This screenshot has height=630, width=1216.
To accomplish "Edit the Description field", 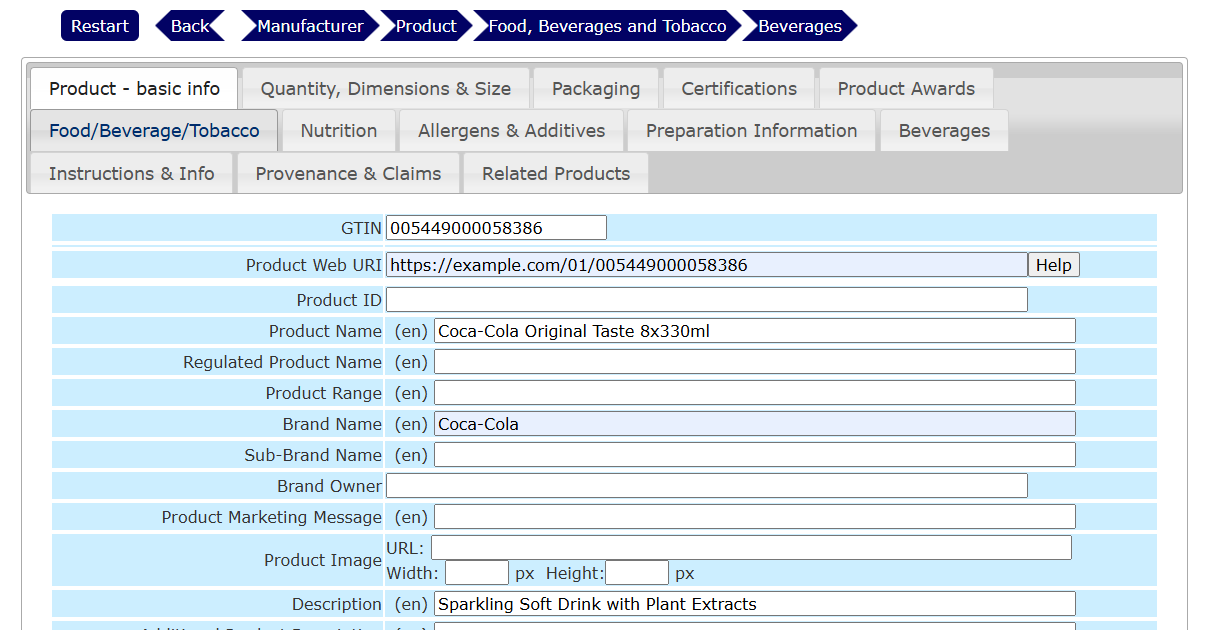I will pyautogui.click(x=755, y=604).
